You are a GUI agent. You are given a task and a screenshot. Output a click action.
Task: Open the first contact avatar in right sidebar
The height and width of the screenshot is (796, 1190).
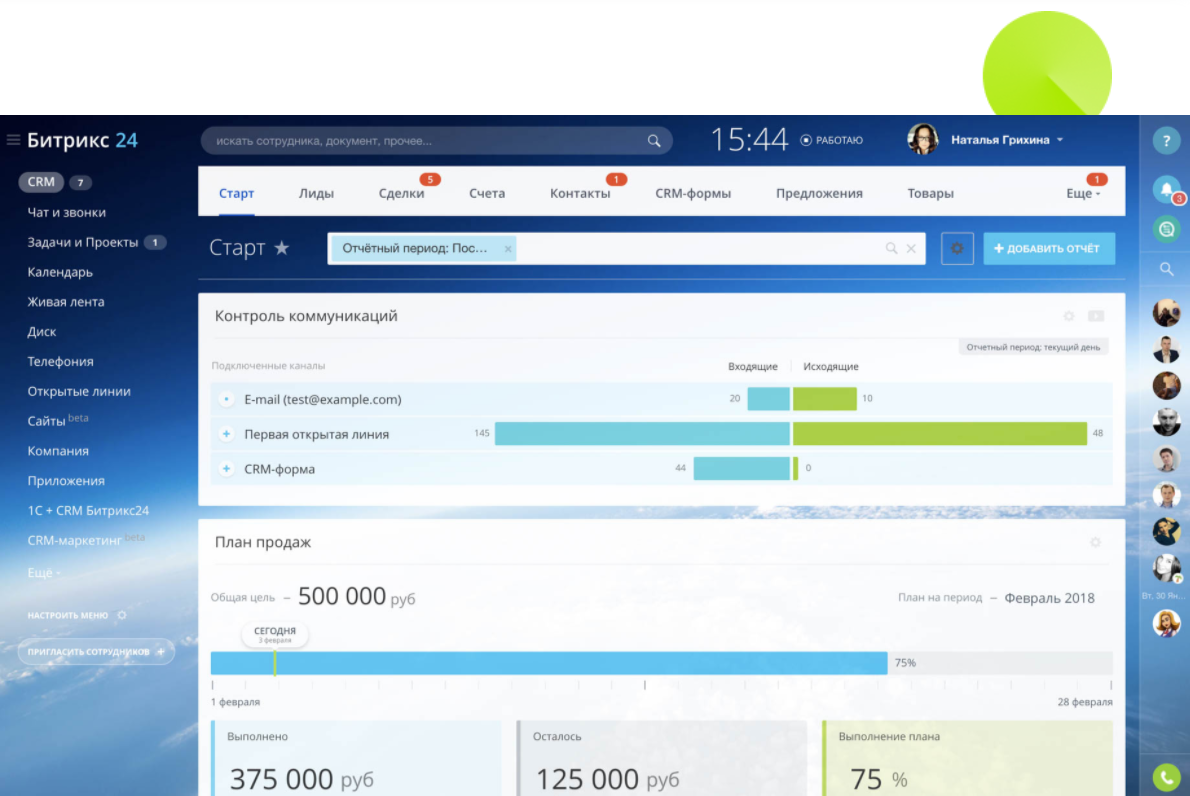coord(1166,312)
